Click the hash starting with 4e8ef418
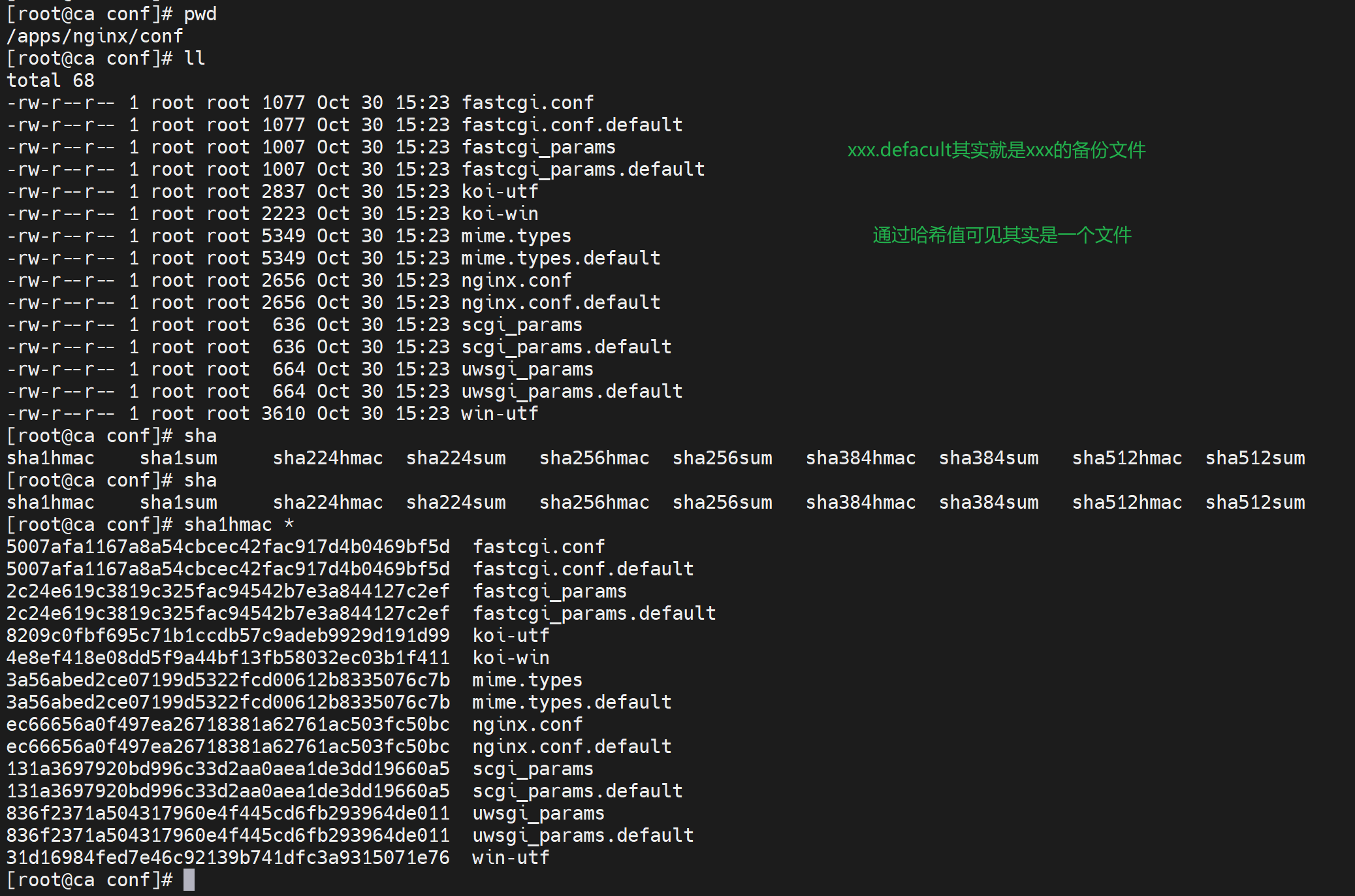 (228, 658)
